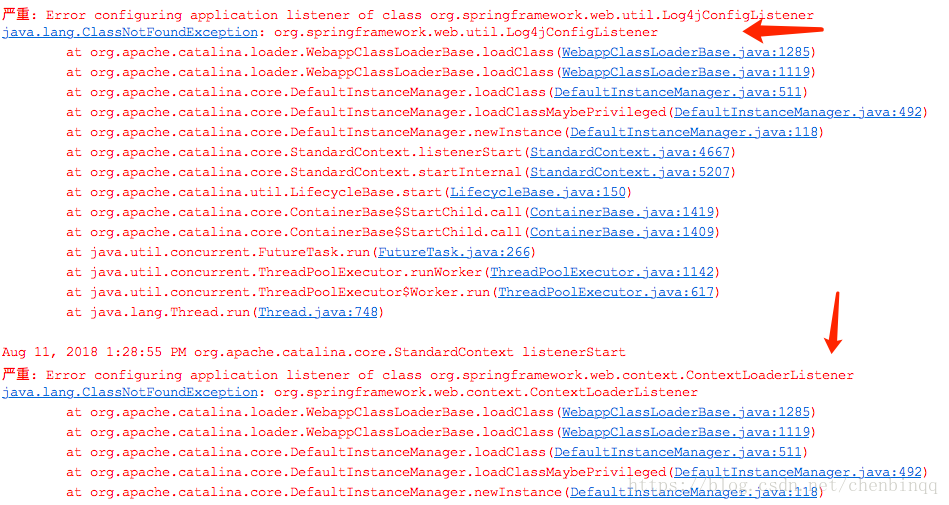
Task: Click the 严重 error line mentioning Log4jConfigListener
Action: click(408, 15)
